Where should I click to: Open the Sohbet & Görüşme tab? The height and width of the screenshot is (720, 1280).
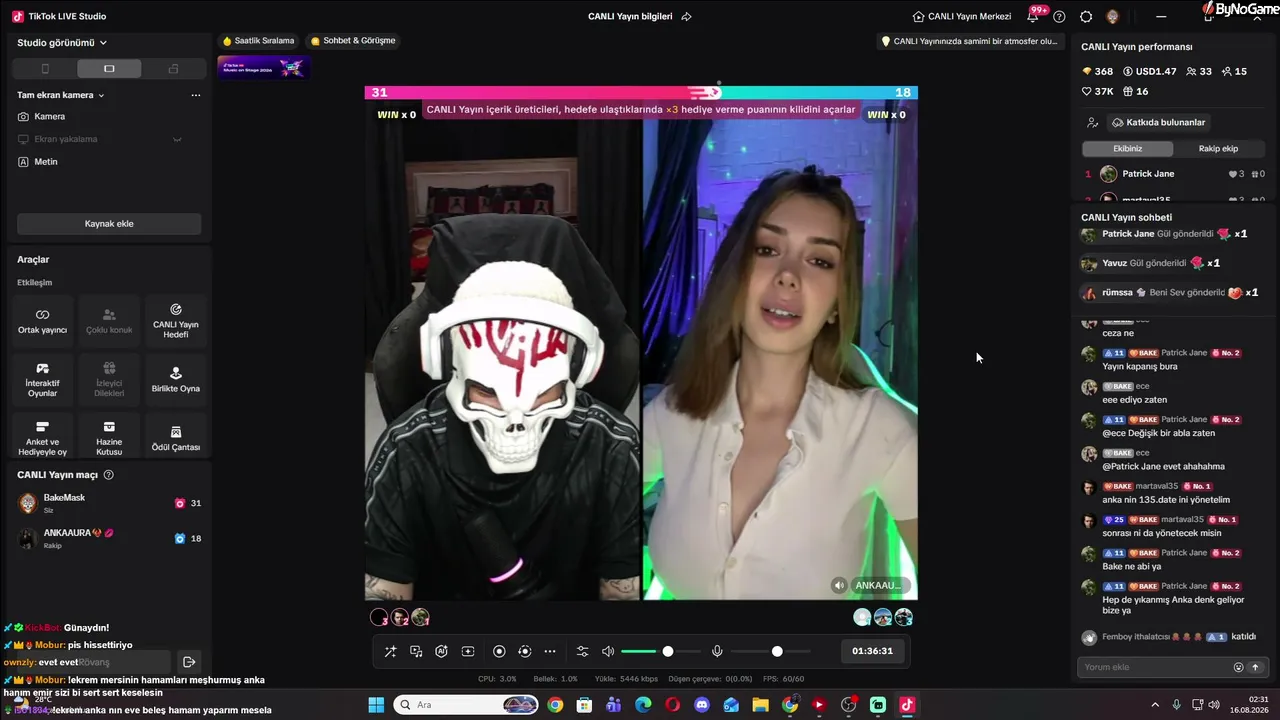pyautogui.click(x=353, y=41)
